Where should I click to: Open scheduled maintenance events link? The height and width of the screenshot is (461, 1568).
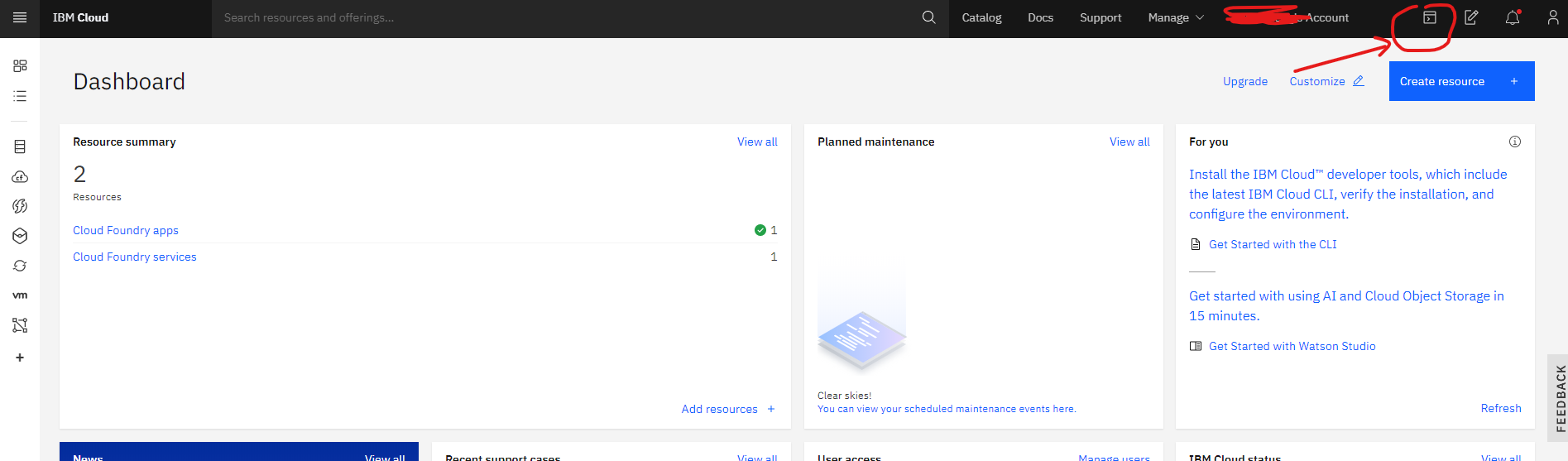click(x=947, y=409)
